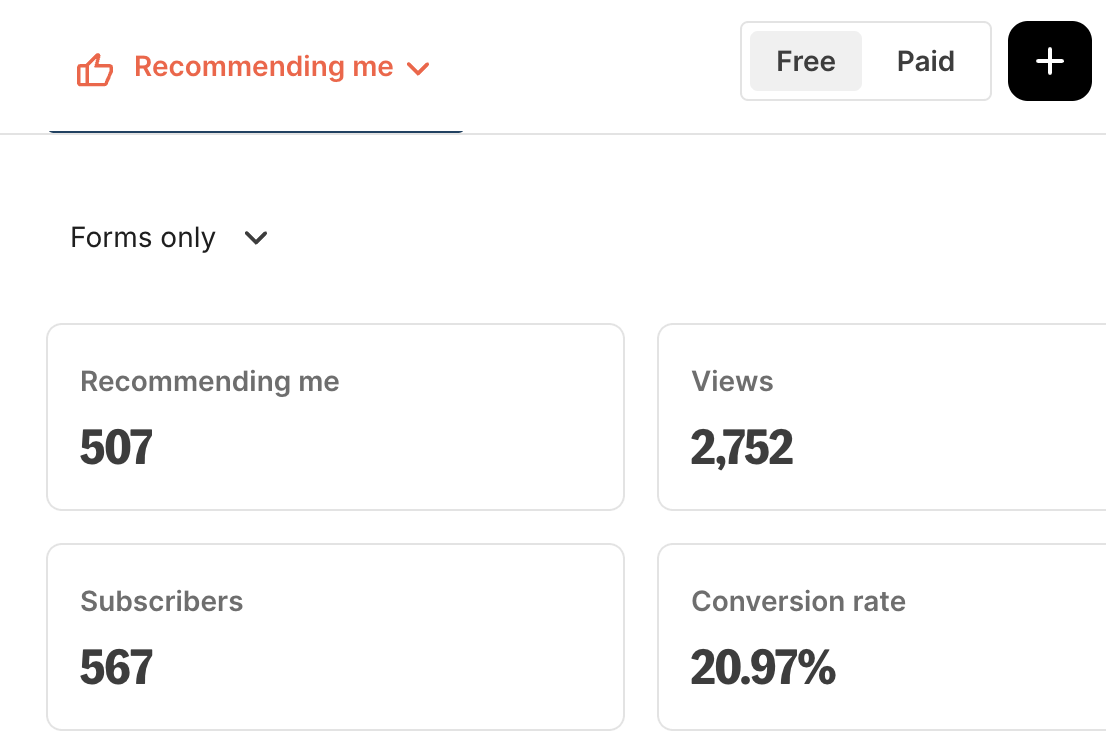Select the Subscribers card label

[x=162, y=602]
